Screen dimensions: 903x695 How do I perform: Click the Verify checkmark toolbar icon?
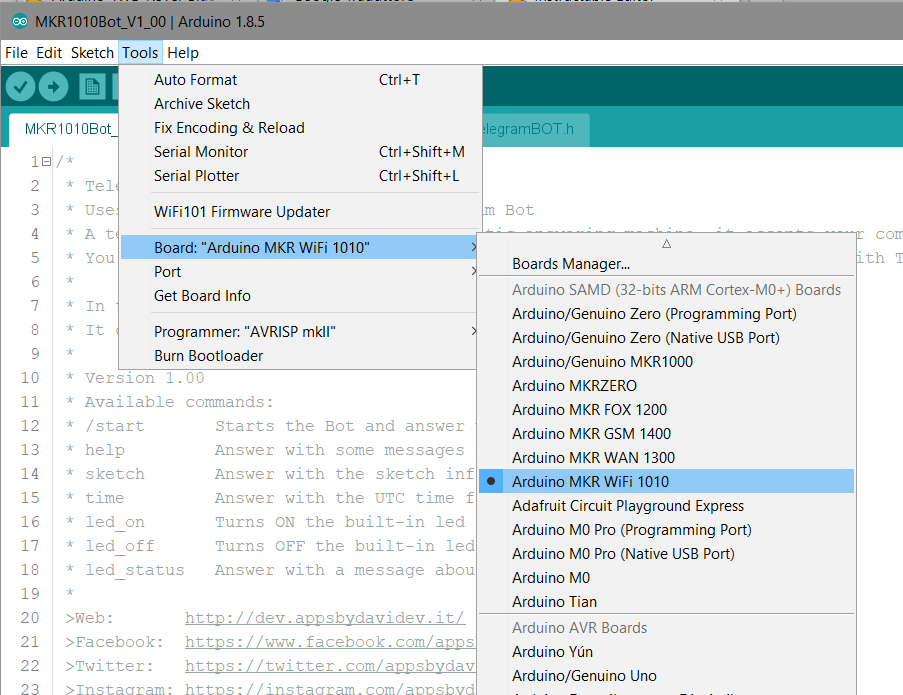(x=20, y=87)
